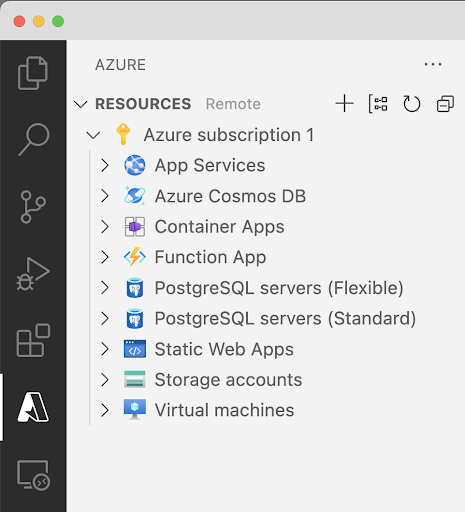
Task: Click the Create Resource plus icon
Action: [x=344, y=104]
